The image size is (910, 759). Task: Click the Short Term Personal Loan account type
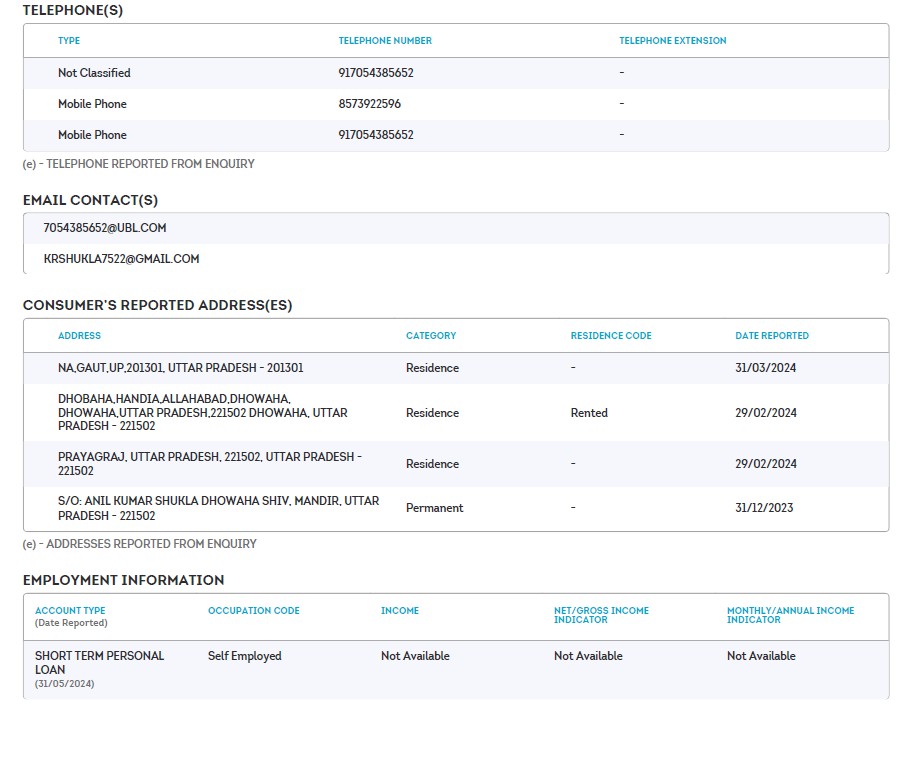coord(99,662)
